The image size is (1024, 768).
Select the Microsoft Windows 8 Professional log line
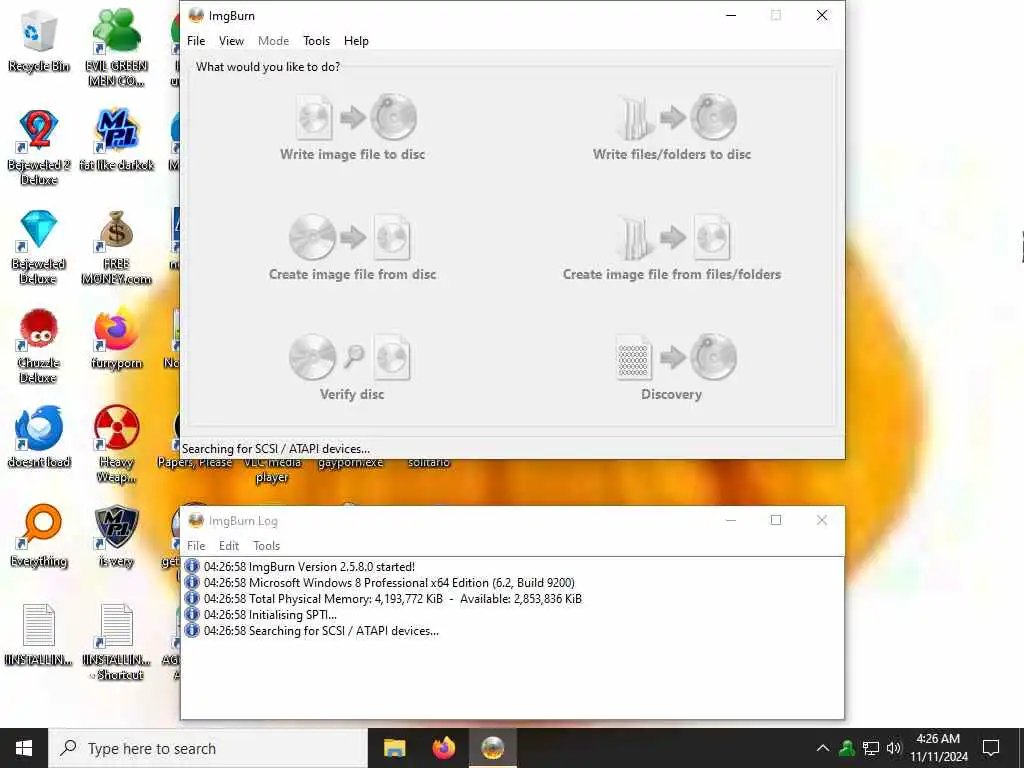(389, 583)
